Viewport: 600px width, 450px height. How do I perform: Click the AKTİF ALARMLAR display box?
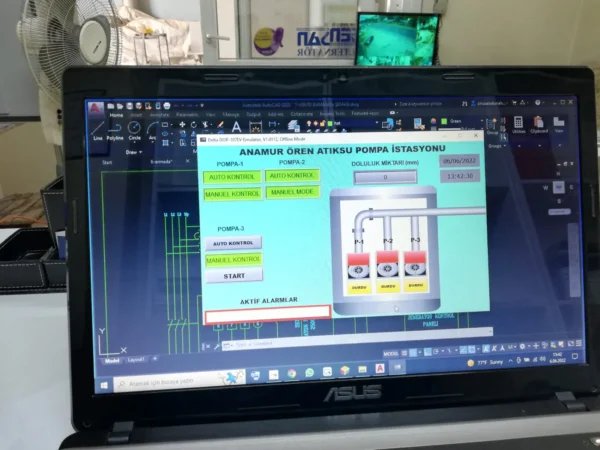(267, 313)
